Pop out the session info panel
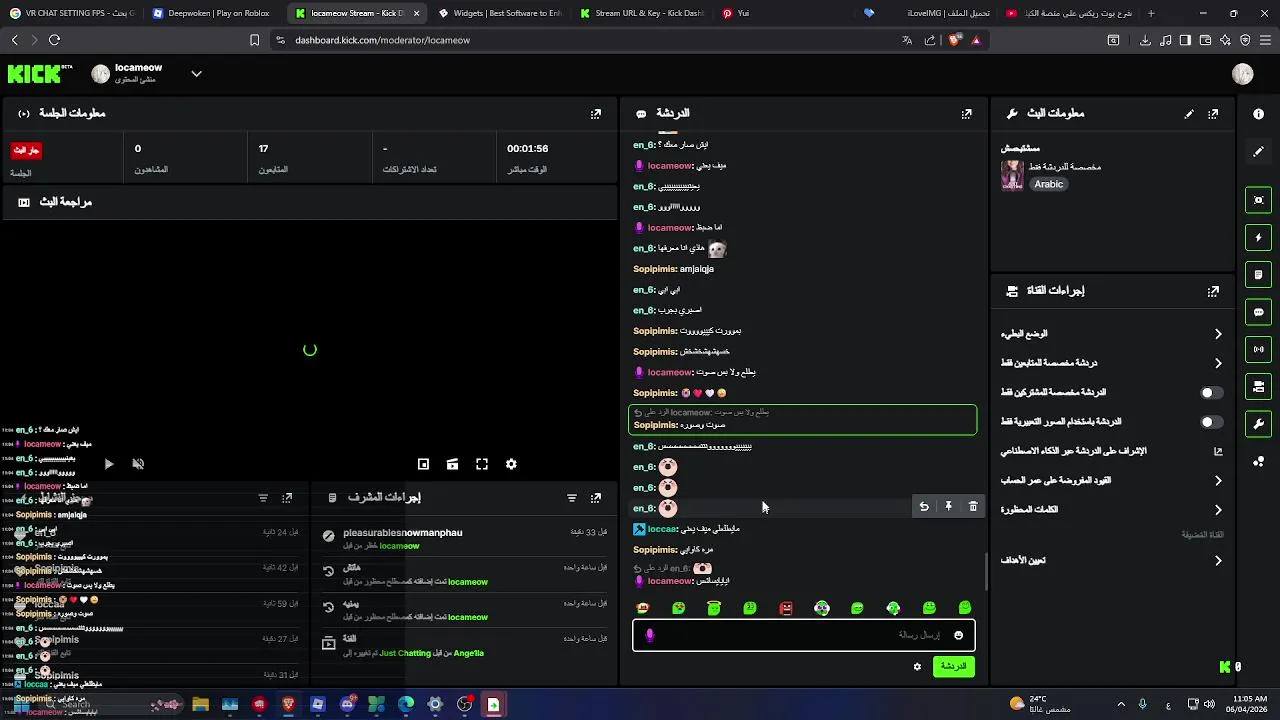The height and width of the screenshot is (720, 1280). (x=596, y=114)
